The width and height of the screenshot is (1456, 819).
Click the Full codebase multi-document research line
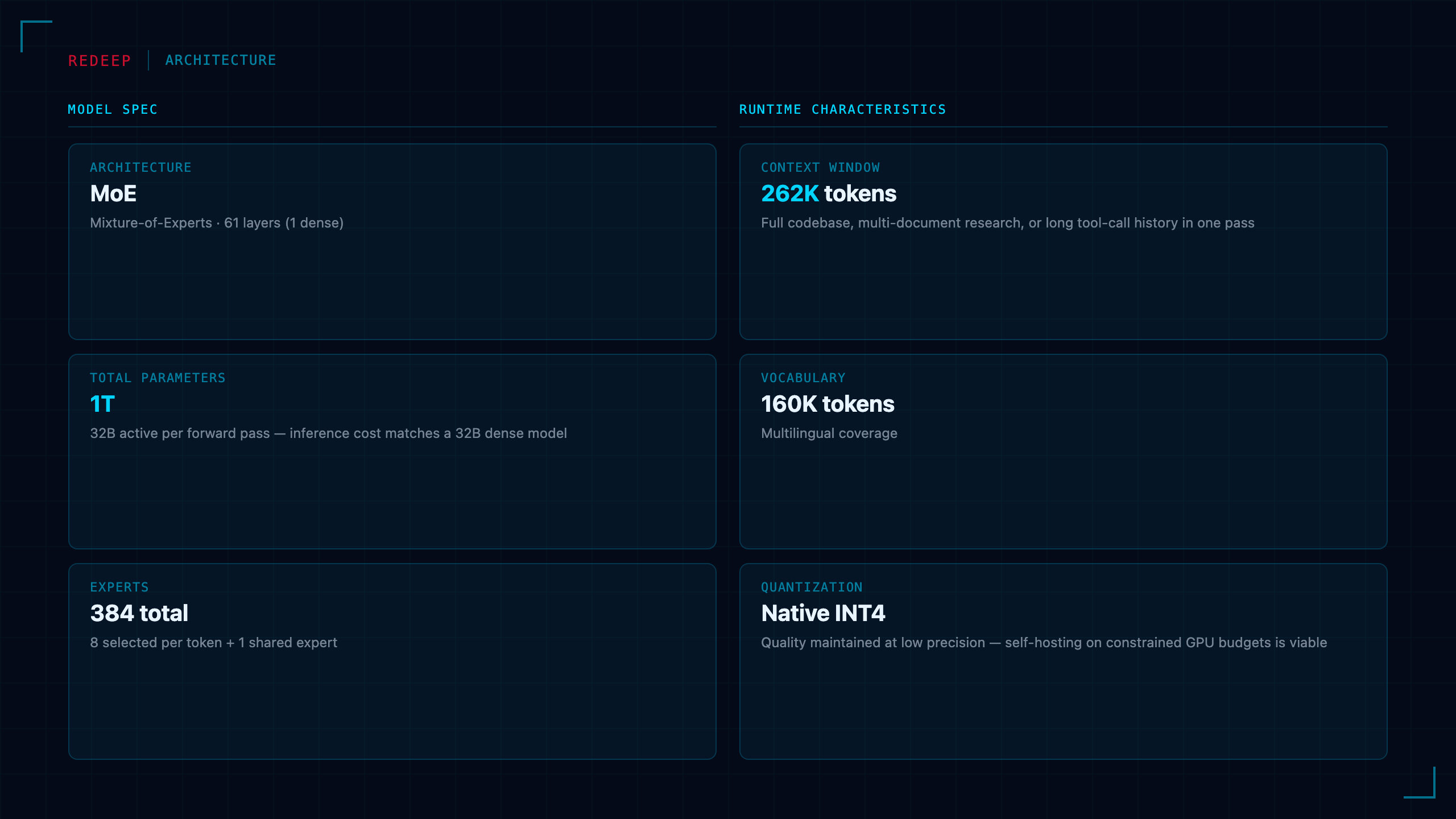pos(1007,223)
